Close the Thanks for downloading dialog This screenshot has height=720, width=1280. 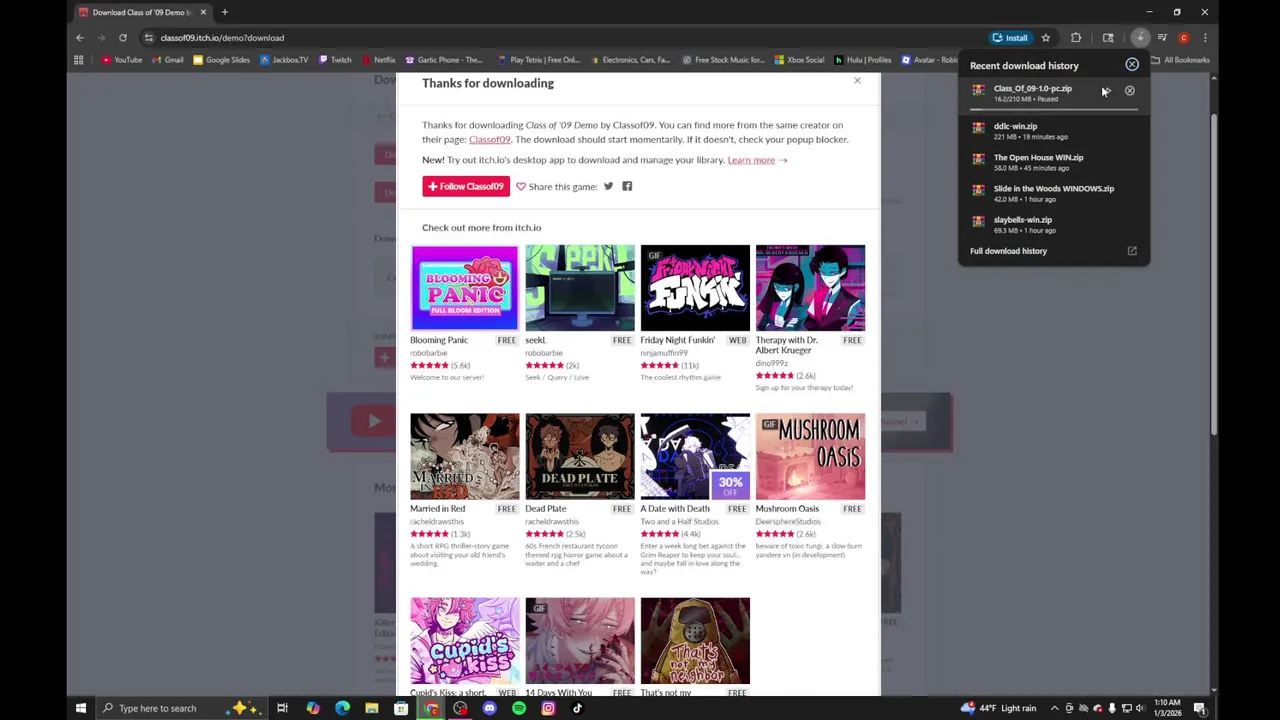tap(857, 81)
